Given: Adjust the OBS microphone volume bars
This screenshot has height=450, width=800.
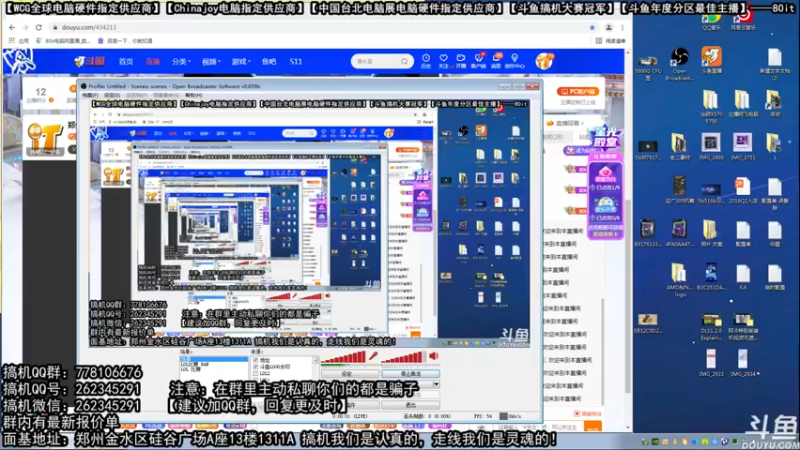Looking at the screenshot, I should pos(343,357).
